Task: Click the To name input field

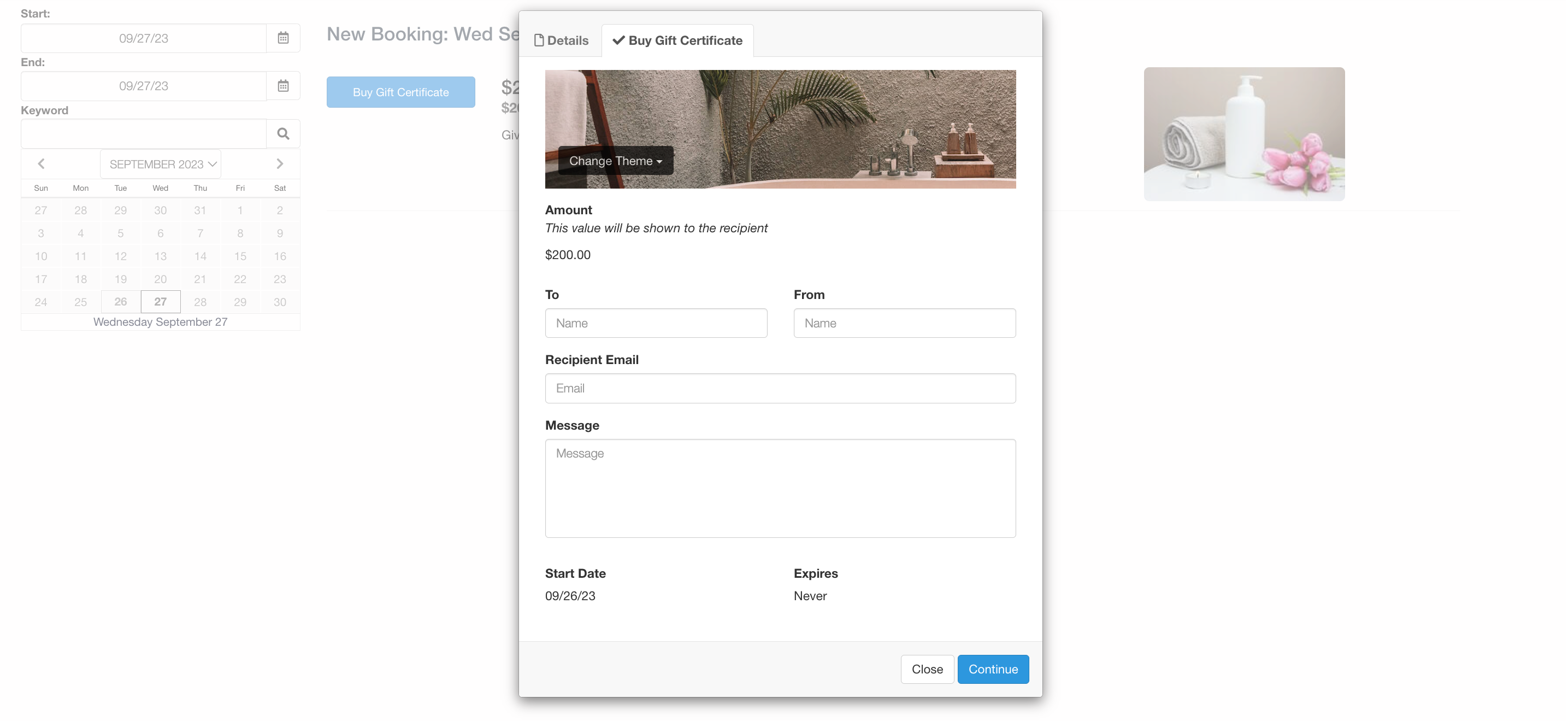Action: (x=656, y=324)
